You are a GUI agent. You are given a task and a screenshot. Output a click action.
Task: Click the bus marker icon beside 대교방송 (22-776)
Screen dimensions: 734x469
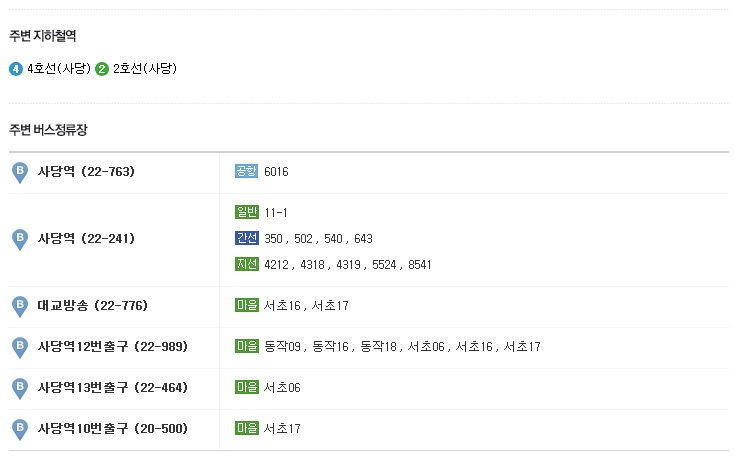[19, 305]
